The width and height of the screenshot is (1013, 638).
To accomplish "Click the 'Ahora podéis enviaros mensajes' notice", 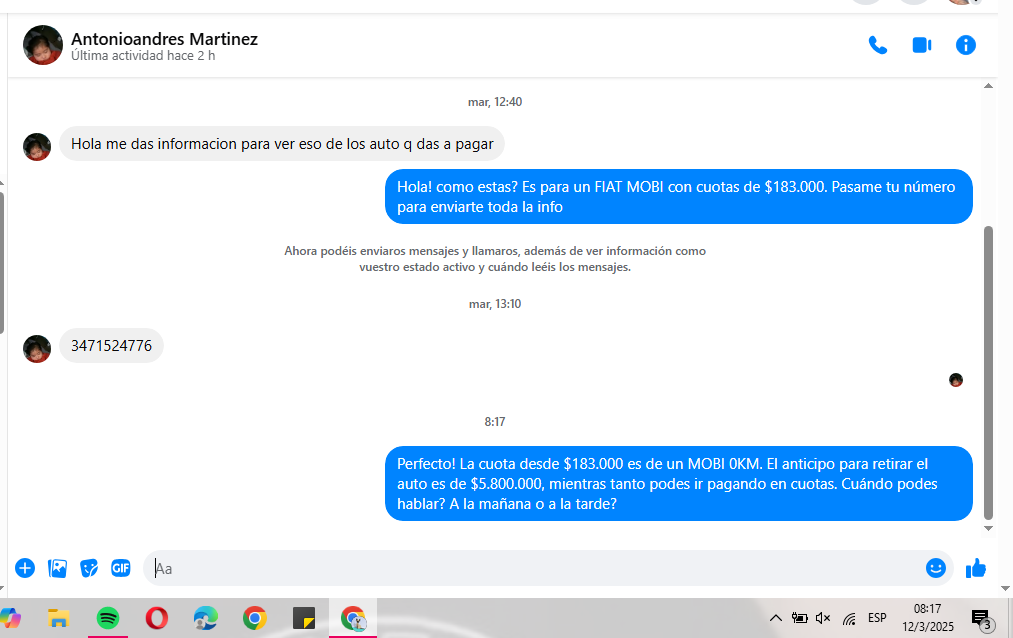I will click(x=495, y=259).
